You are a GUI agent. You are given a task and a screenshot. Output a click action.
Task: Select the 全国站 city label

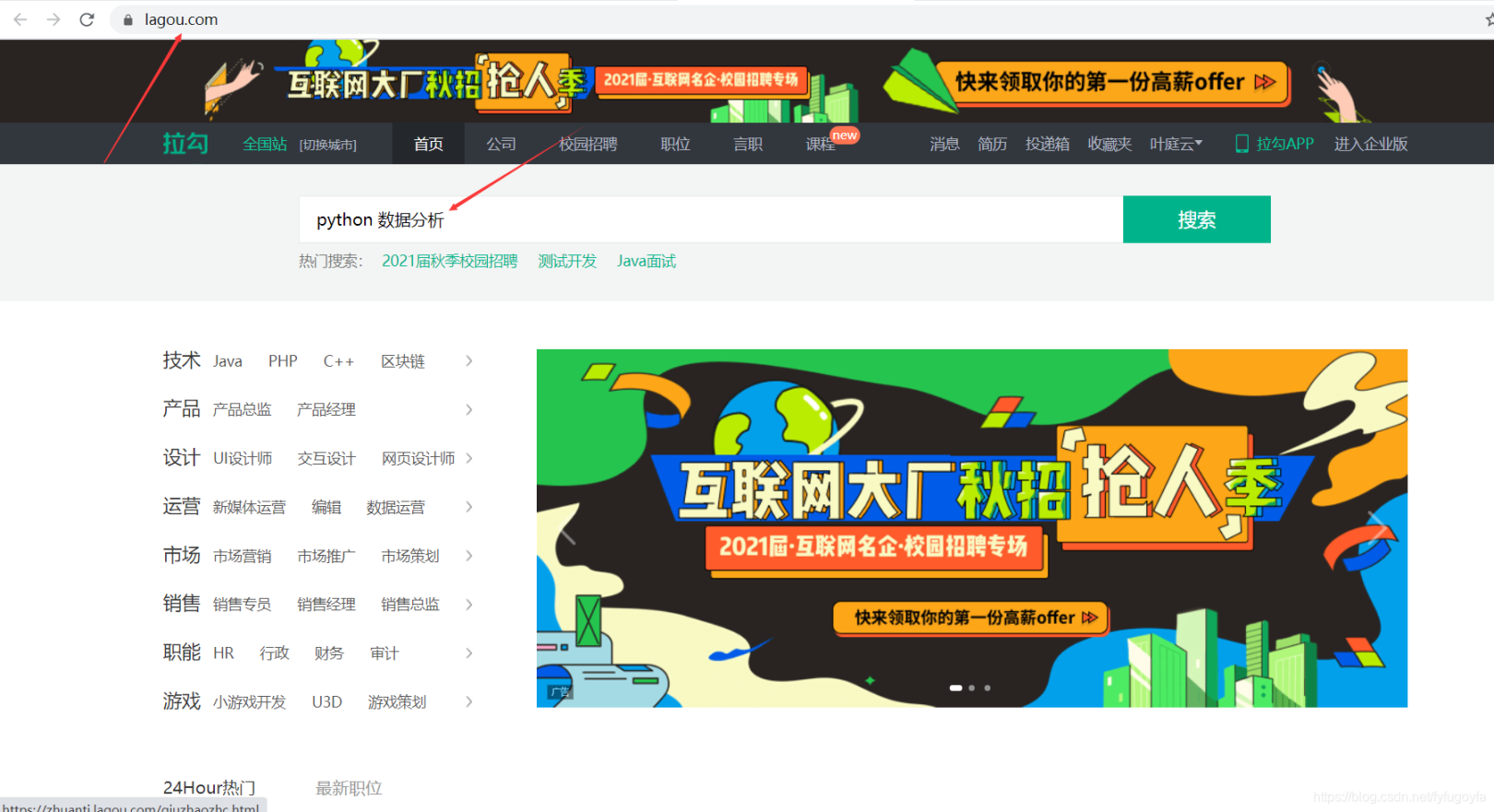265,144
